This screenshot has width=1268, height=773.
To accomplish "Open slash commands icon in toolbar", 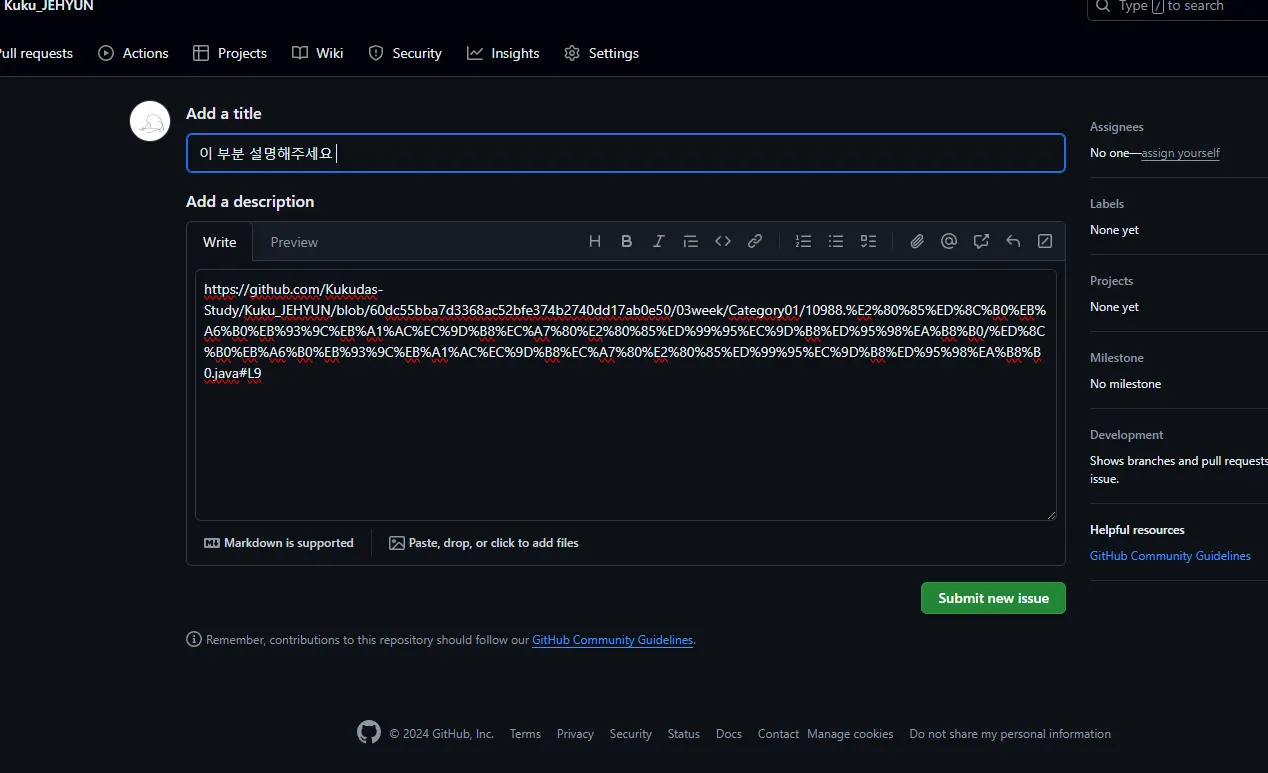I will pos(1045,241).
